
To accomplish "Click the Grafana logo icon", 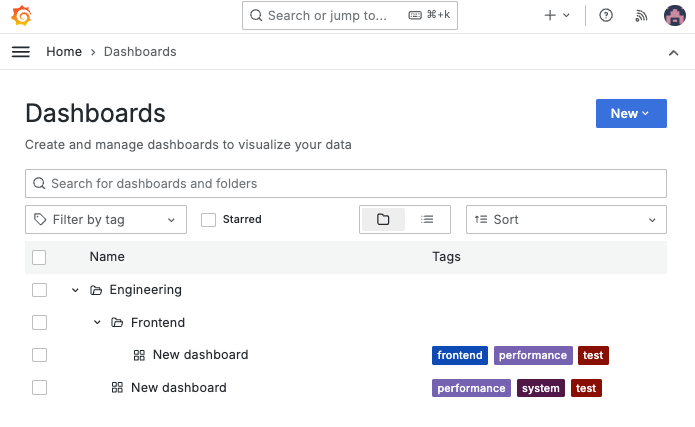I will tap(22, 16).
